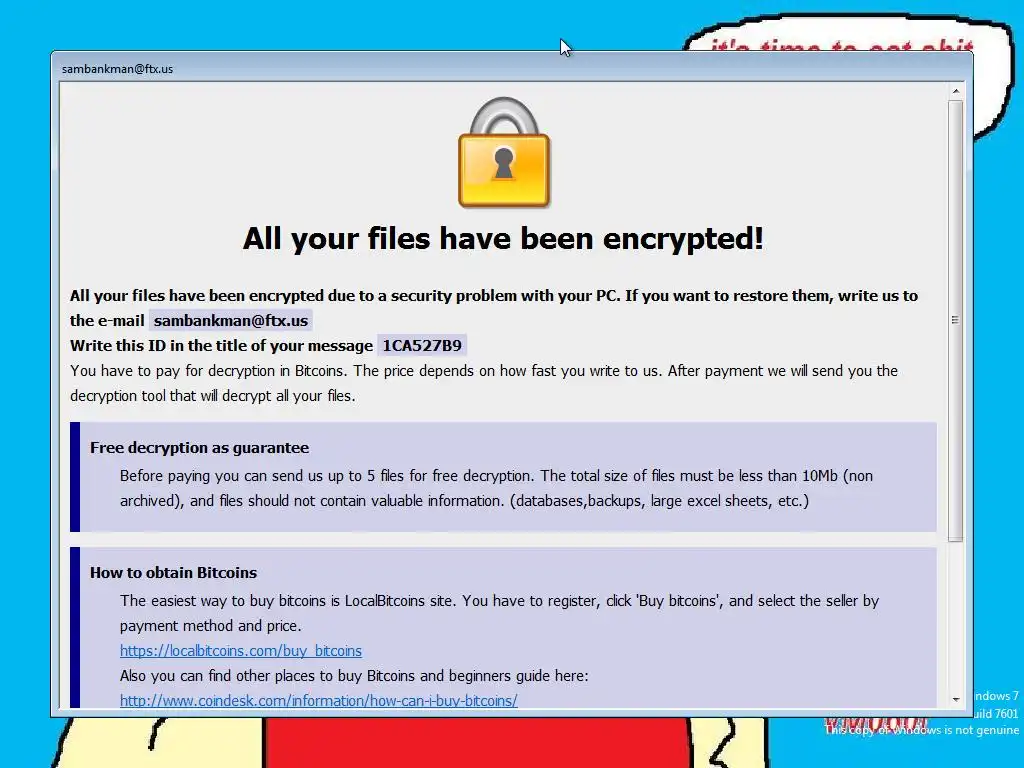
Task: Click the scrollbar up arrow
Action: pyautogui.click(x=955, y=91)
